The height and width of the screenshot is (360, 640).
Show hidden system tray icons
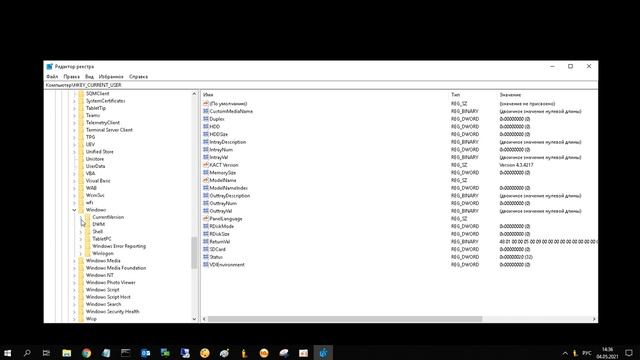click(565, 353)
